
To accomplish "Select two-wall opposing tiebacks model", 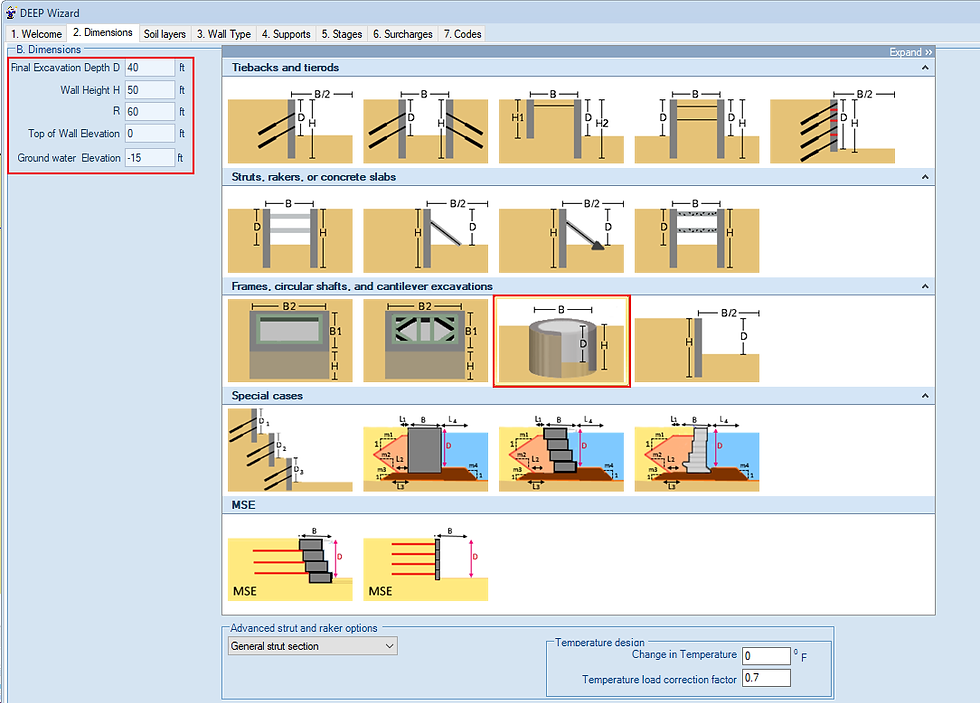I will [426, 126].
